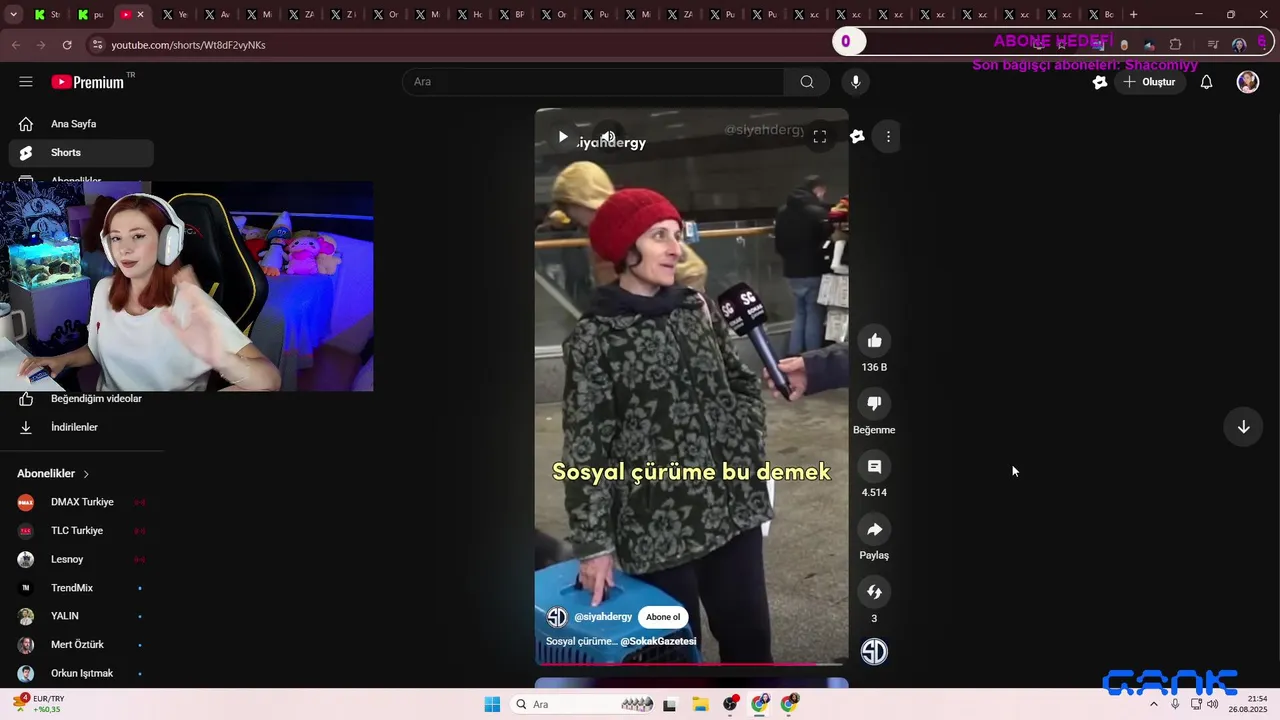Click the youtube.com/shorts URL address bar
1280x720 pixels.
188,45
